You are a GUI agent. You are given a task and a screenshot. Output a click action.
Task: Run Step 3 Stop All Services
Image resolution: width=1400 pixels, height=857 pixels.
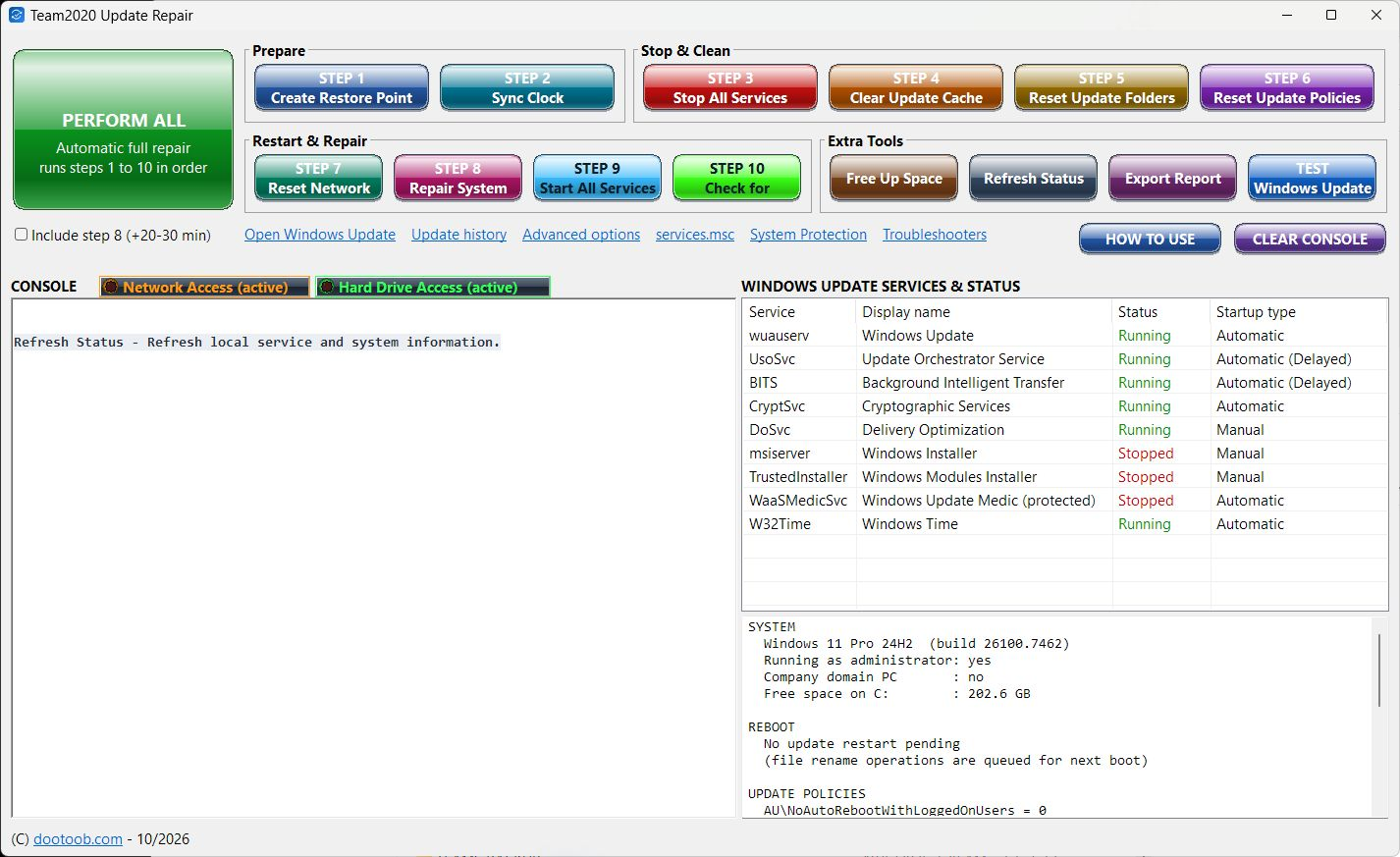tap(730, 88)
